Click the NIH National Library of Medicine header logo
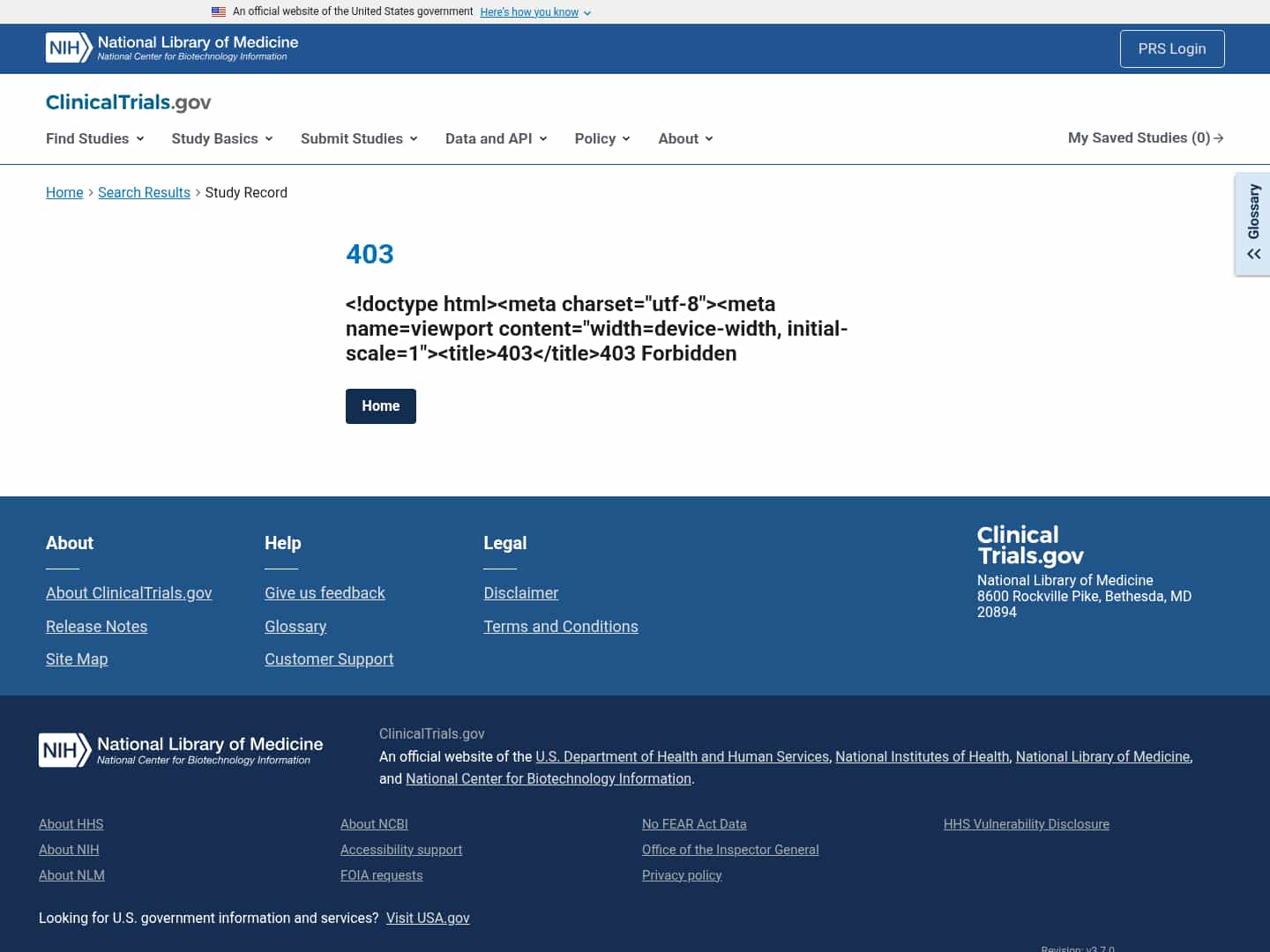This screenshot has width=1270, height=952. [172, 48]
